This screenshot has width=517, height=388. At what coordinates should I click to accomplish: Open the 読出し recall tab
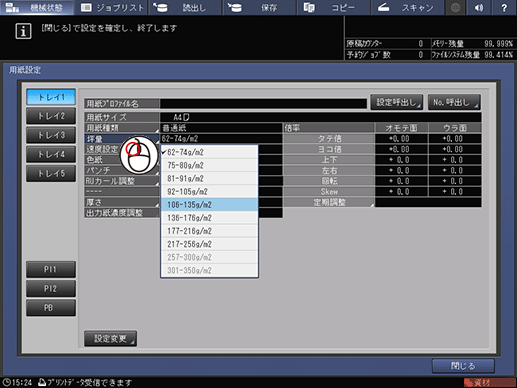pos(186,7)
